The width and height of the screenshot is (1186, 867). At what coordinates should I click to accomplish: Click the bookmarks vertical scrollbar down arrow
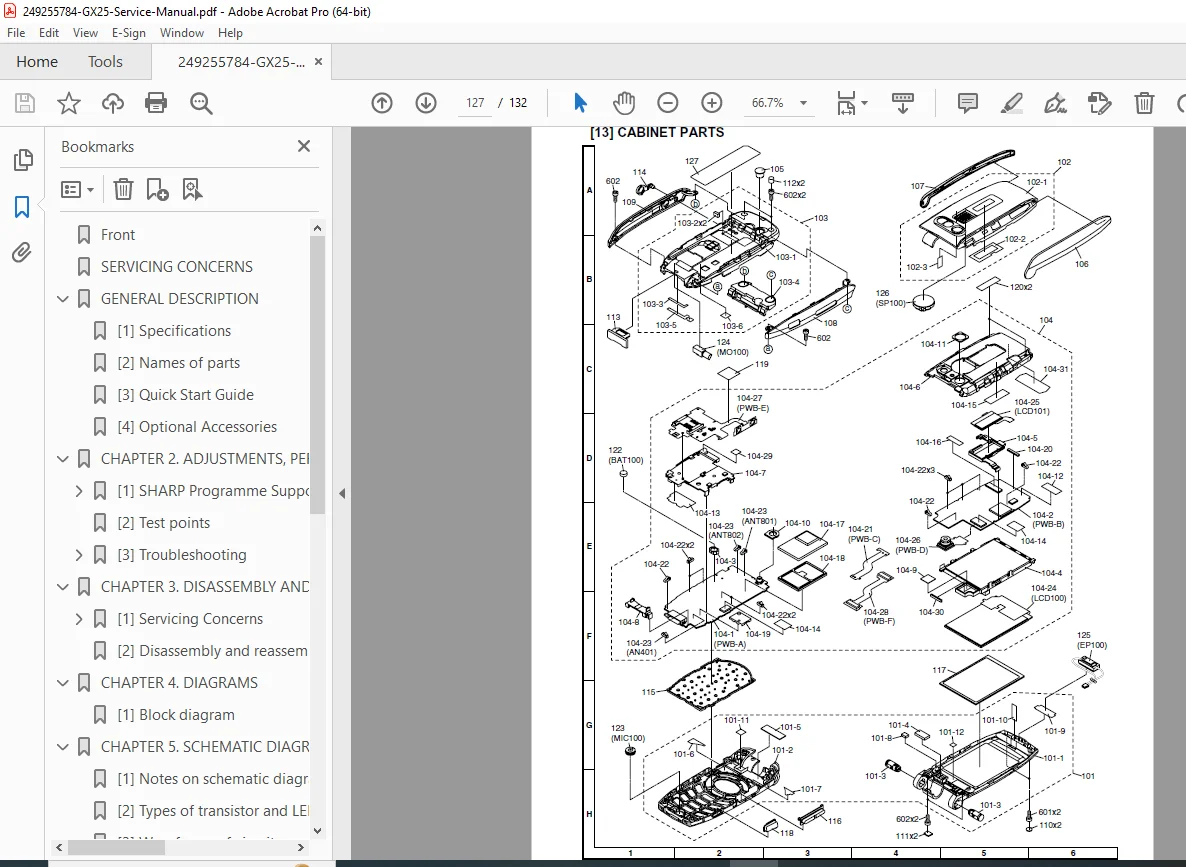pyautogui.click(x=317, y=830)
